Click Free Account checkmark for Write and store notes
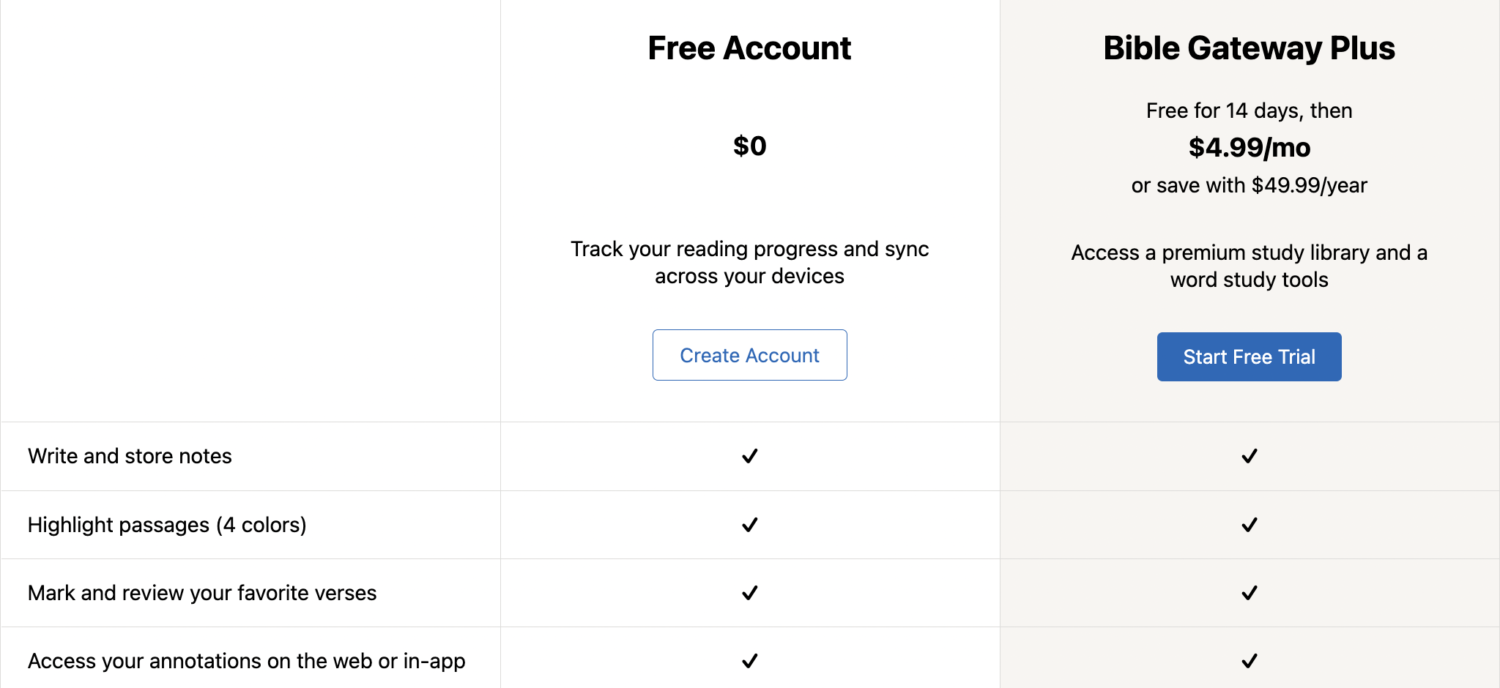Viewport: 1500px width, 688px height. pyautogui.click(x=750, y=456)
